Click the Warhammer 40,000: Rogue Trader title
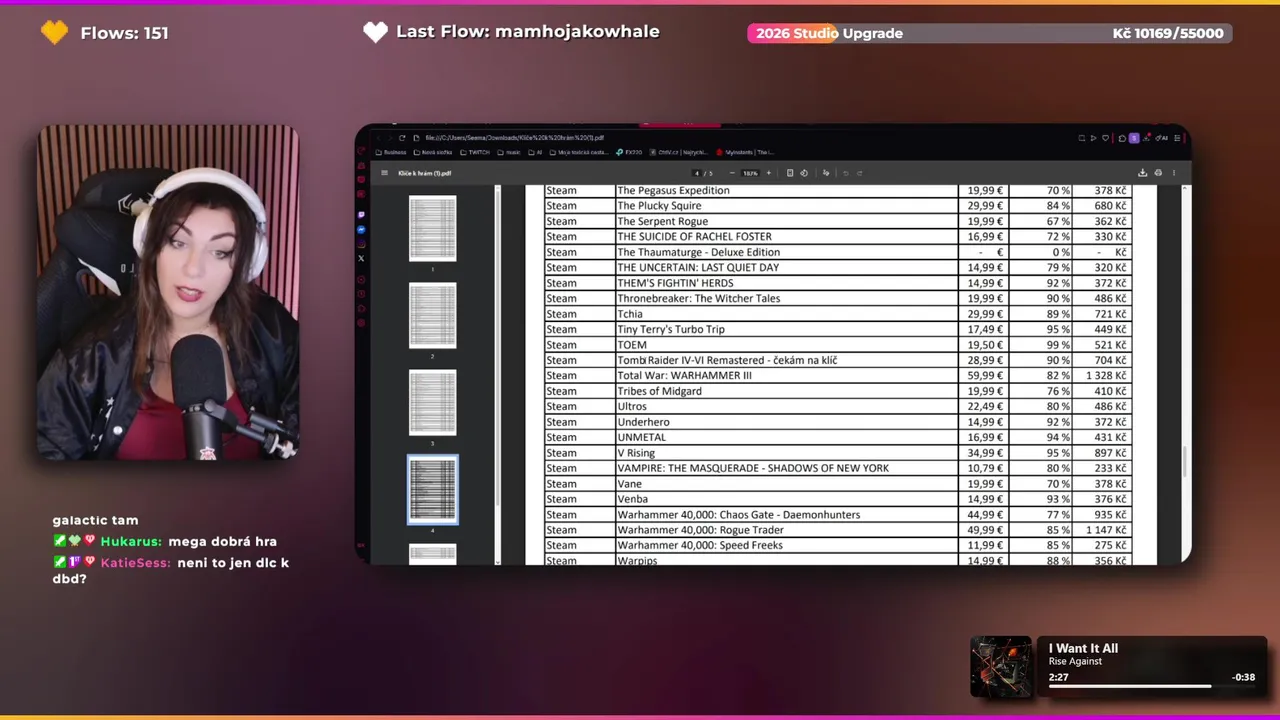The image size is (1280, 720). [700, 530]
